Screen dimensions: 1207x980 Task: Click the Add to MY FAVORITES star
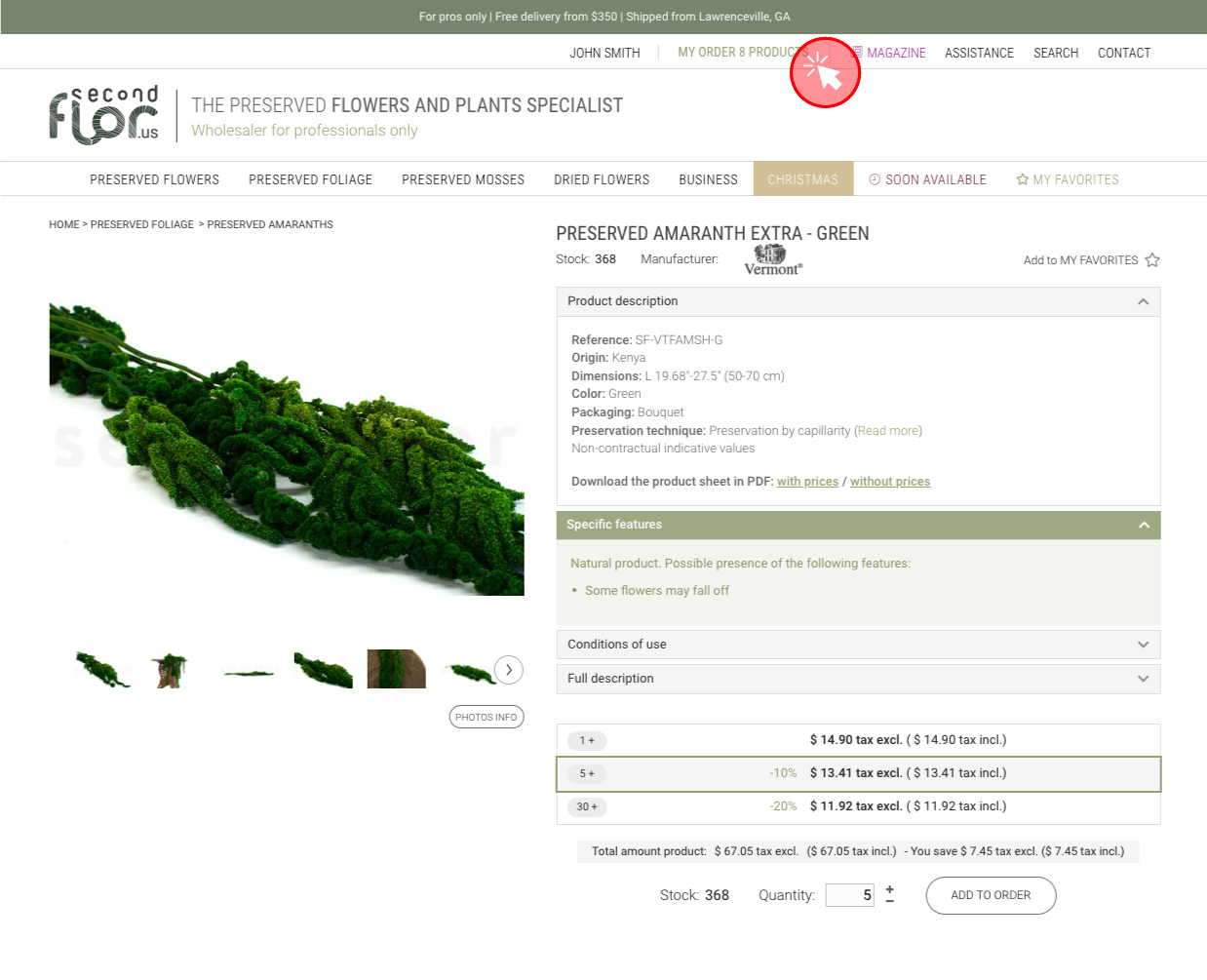[x=1152, y=260]
